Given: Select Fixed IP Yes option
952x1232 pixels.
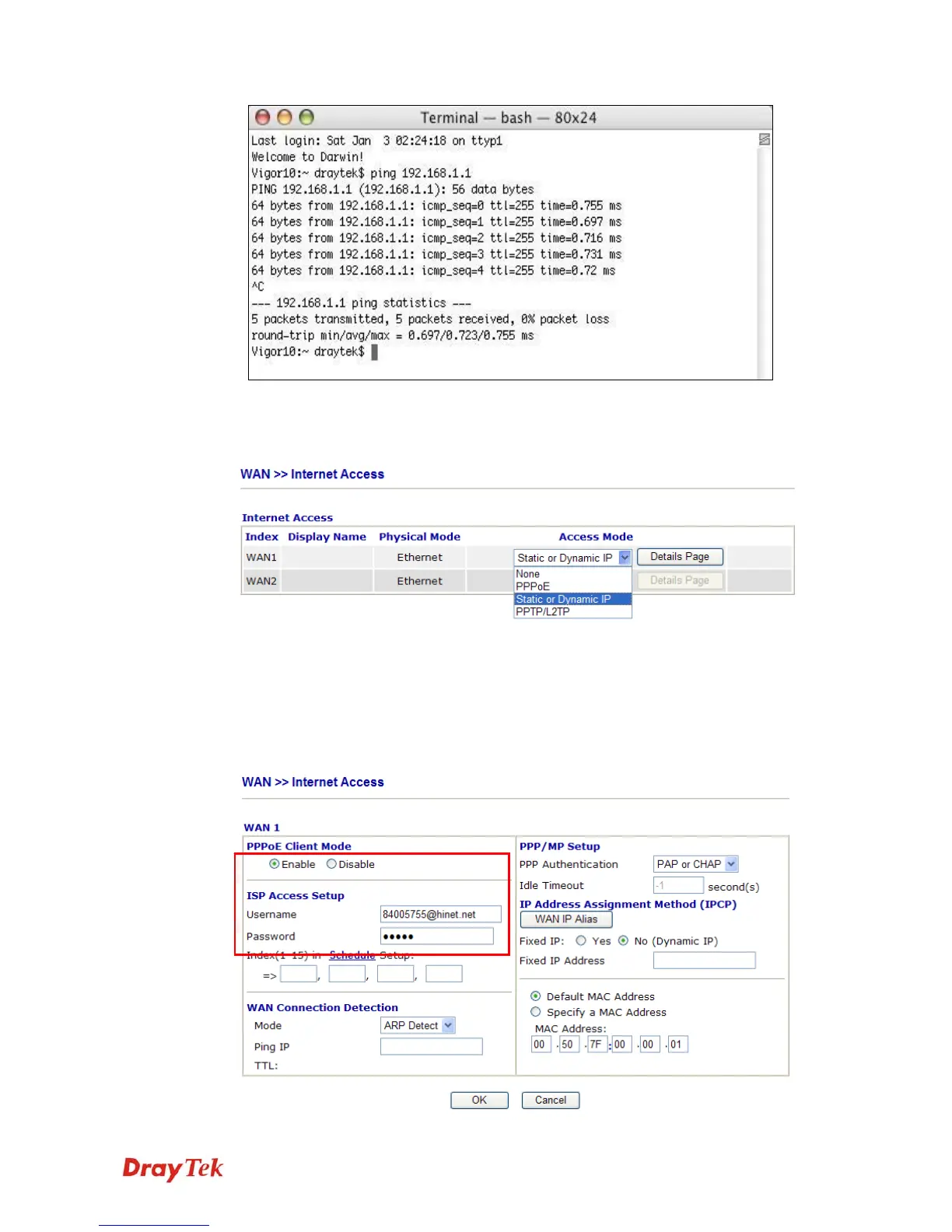Looking at the screenshot, I should pos(581,940).
